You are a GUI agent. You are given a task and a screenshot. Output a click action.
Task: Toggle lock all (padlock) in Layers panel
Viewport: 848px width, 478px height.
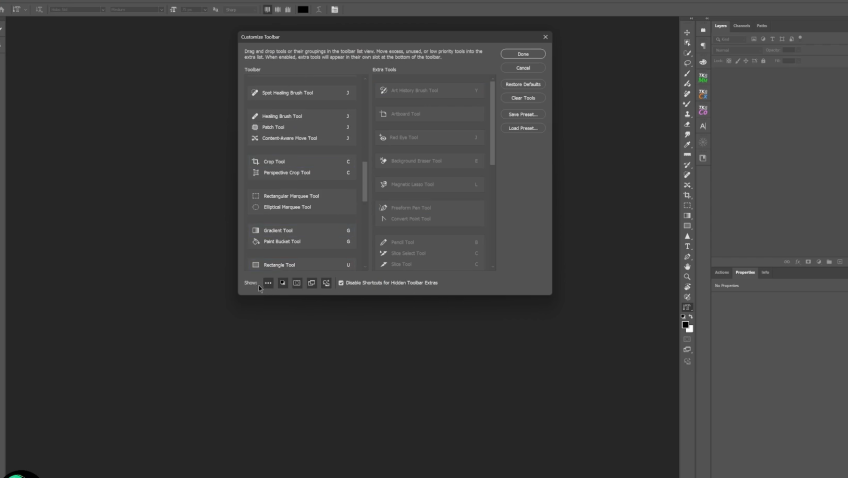[763, 61]
